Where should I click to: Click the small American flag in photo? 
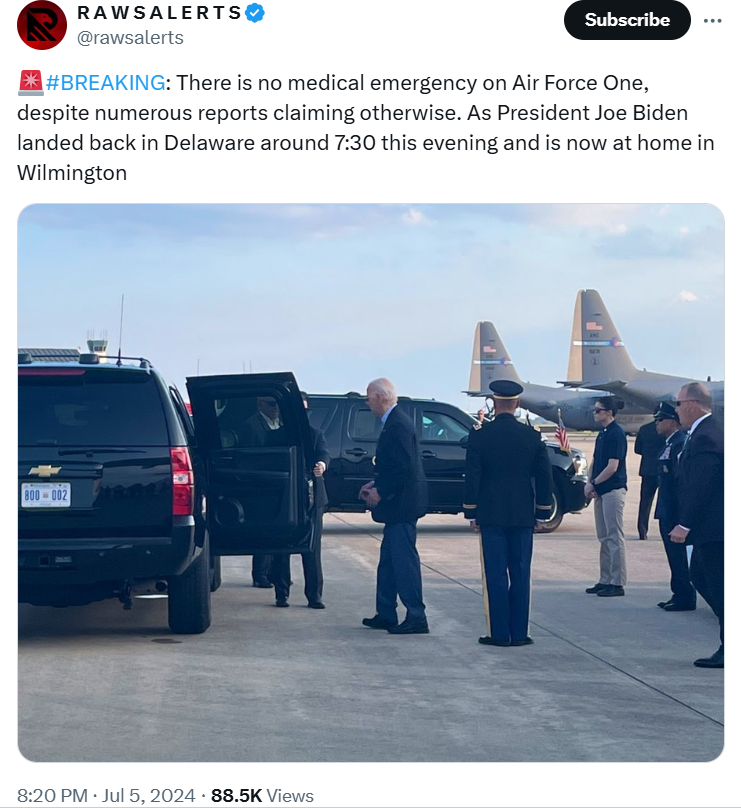click(x=562, y=431)
